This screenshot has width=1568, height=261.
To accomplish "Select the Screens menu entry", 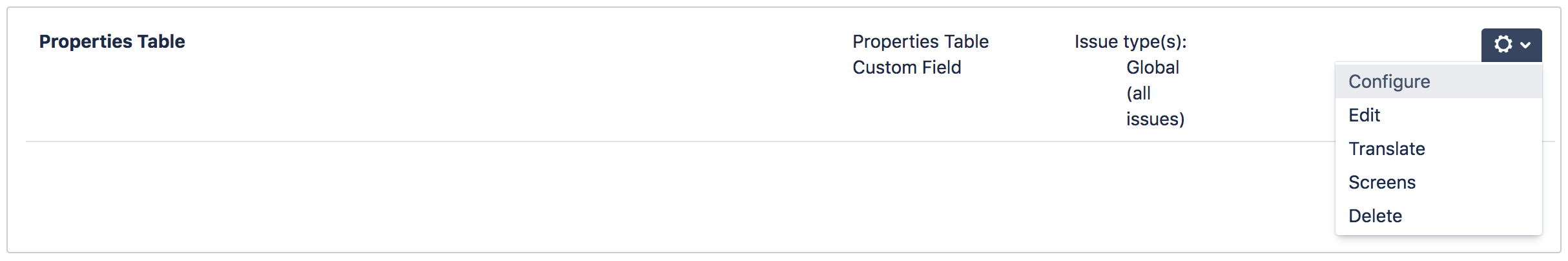I will [x=1382, y=182].
